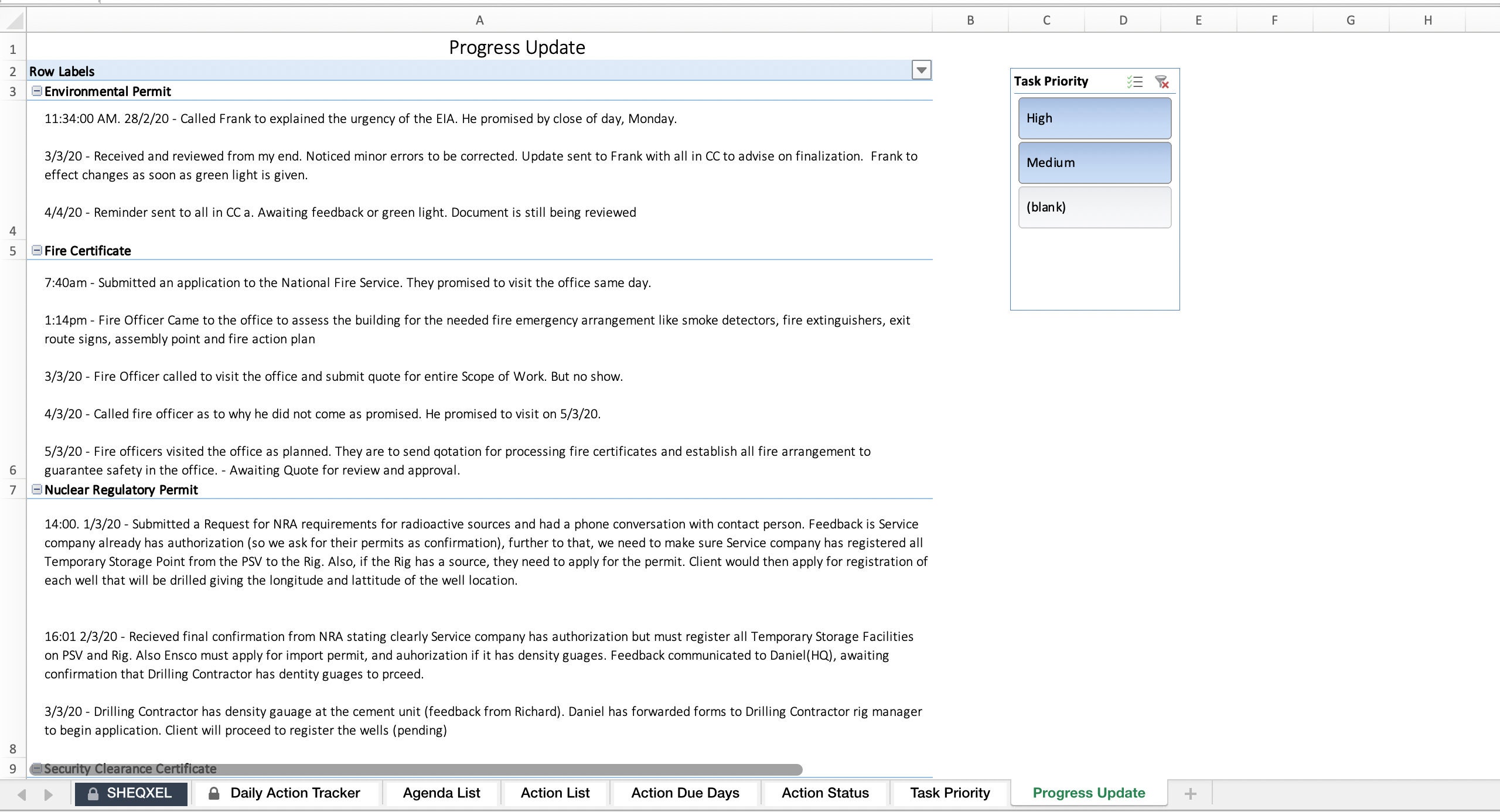Image resolution: width=1500 pixels, height=812 pixels.
Task: Click the lock icon on the SHEQXEL tab
Action: pos(93,793)
